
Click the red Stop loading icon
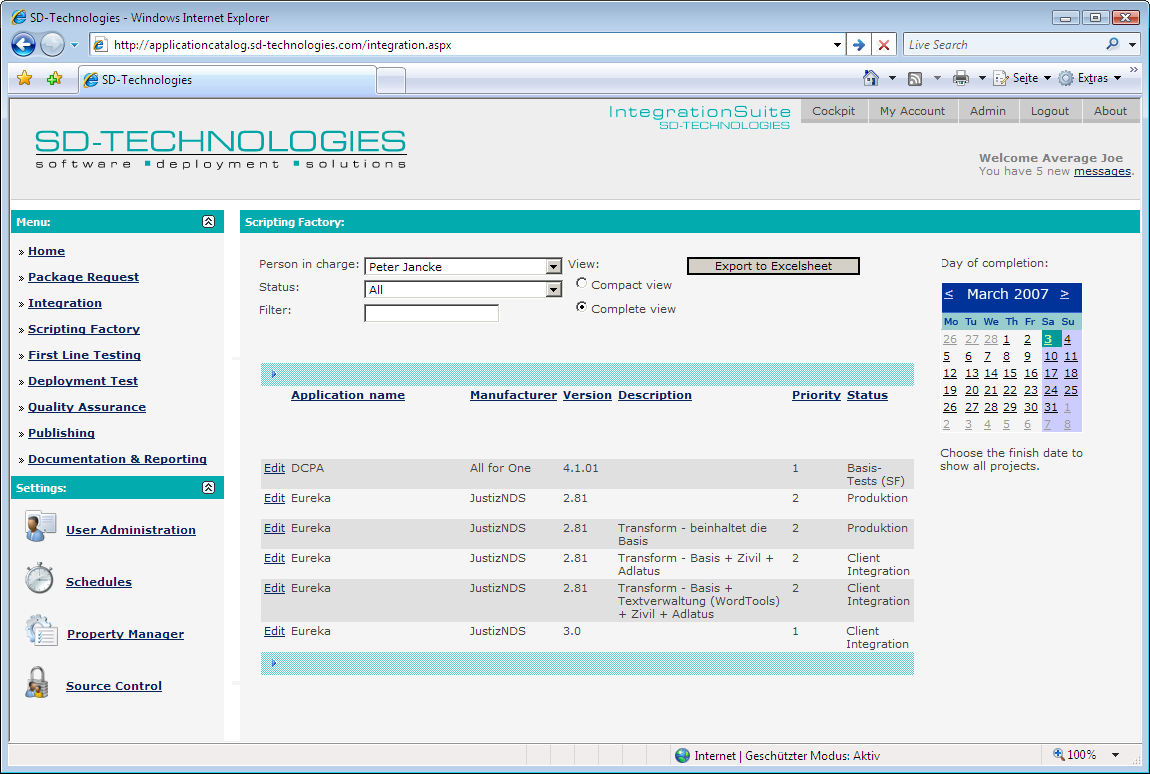tap(884, 45)
